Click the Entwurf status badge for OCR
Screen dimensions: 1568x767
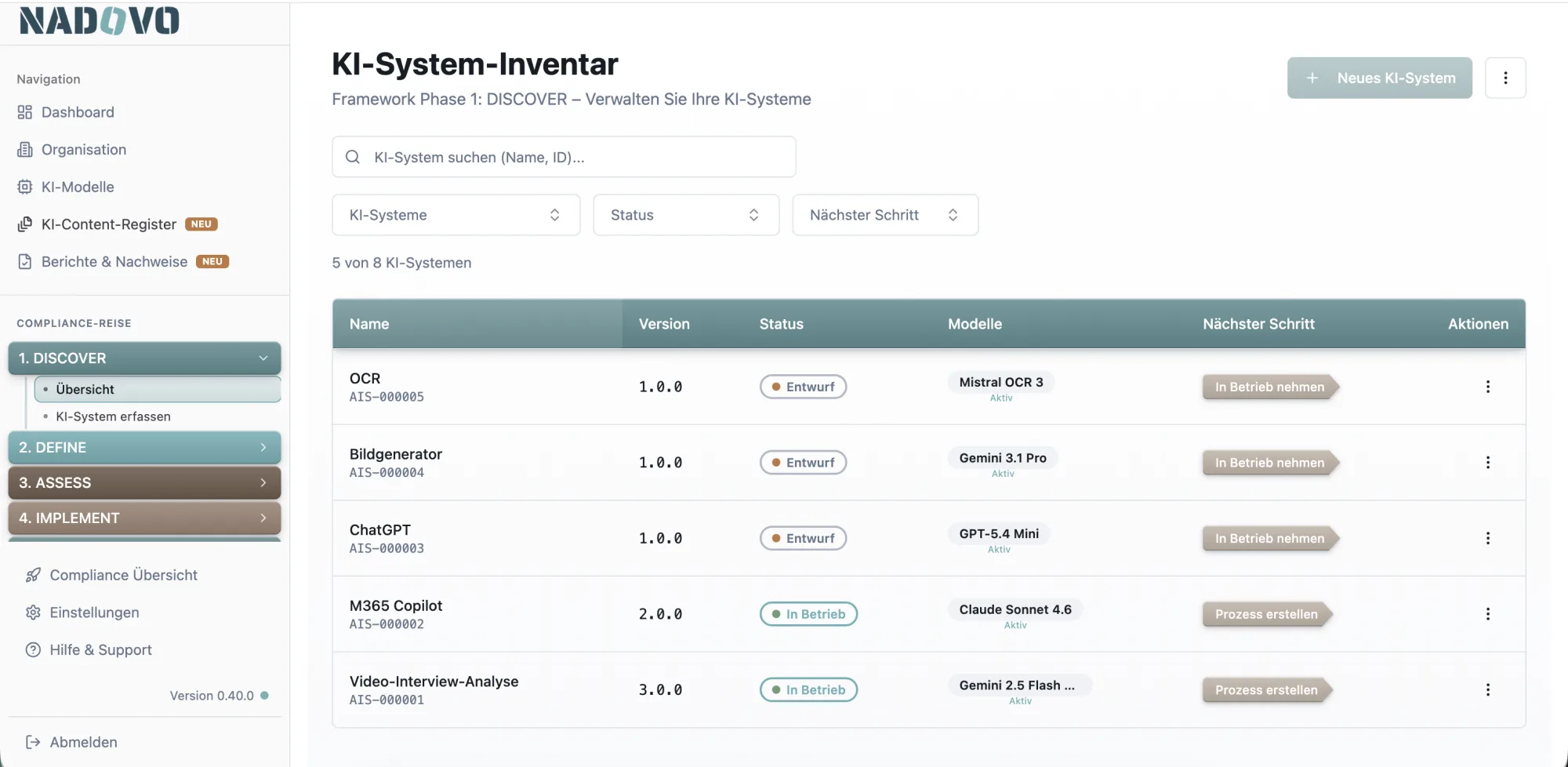click(803, 387)
